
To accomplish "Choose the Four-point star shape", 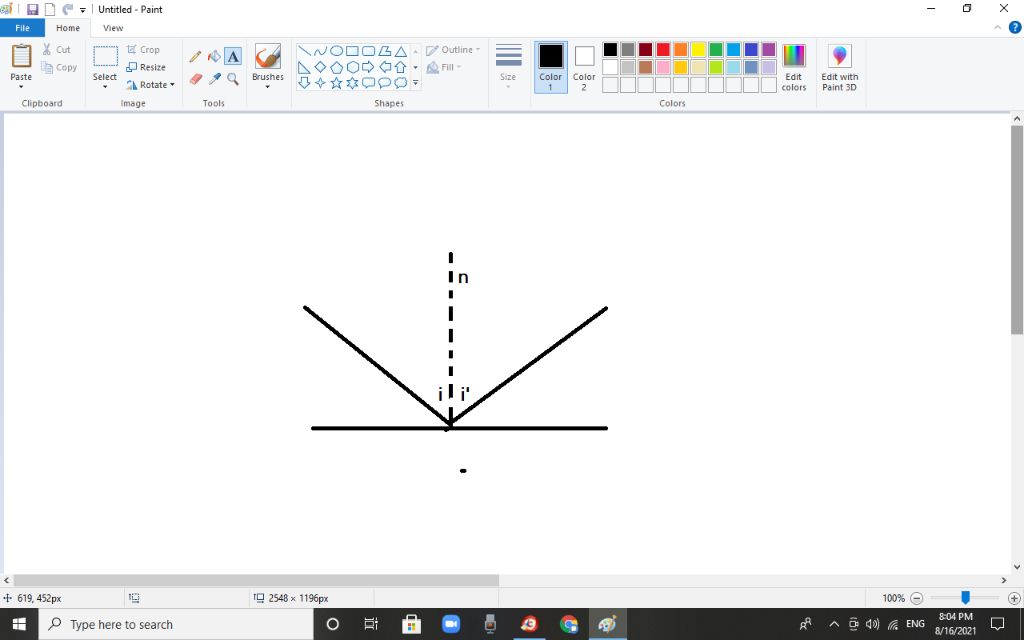I will [x=320, y=83].
